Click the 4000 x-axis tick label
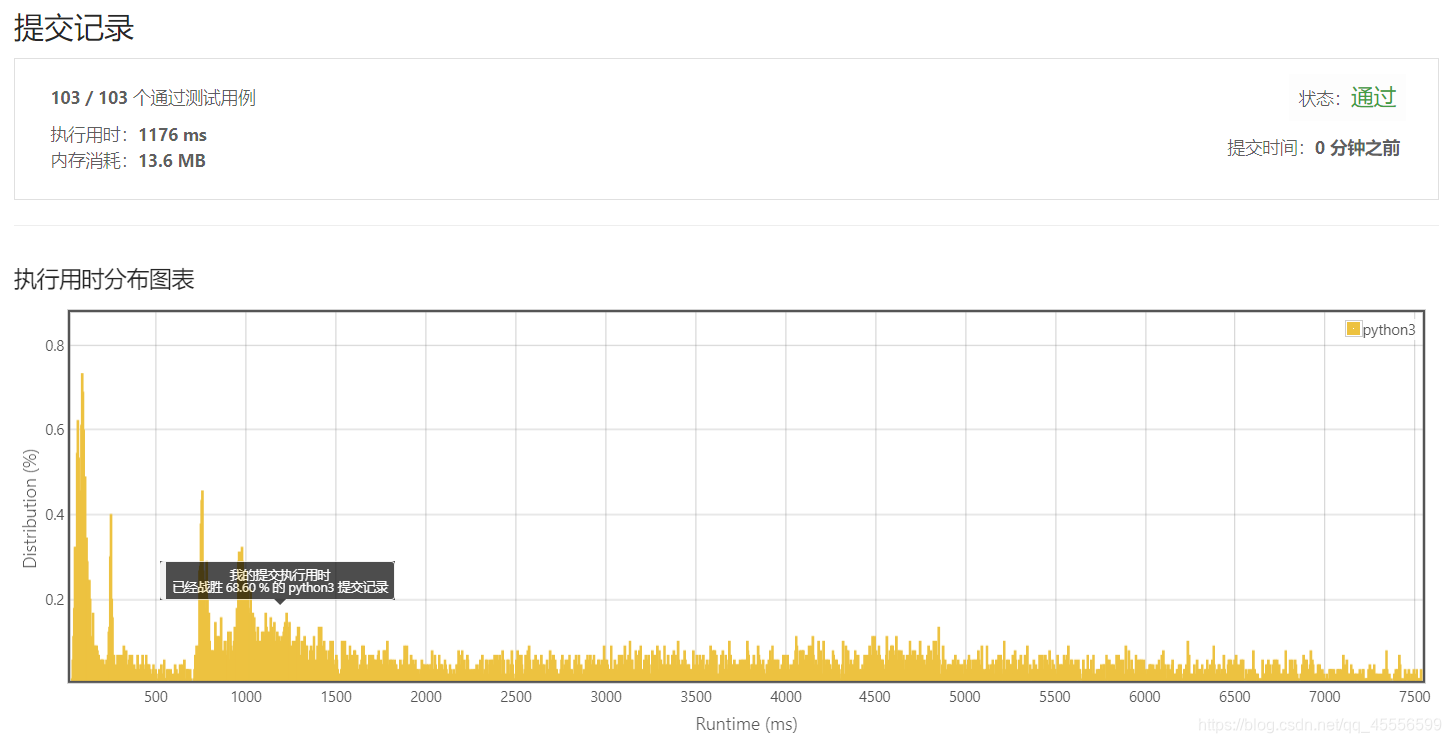Image resolution: width=1451 pixels, height=743 pixels. (x=786, y=697)
